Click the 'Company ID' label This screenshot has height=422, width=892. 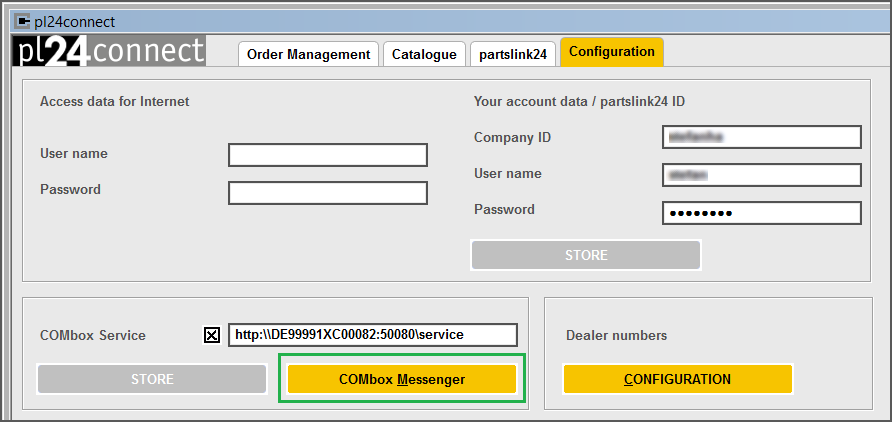pyautogui.click(x=512, y=138)
